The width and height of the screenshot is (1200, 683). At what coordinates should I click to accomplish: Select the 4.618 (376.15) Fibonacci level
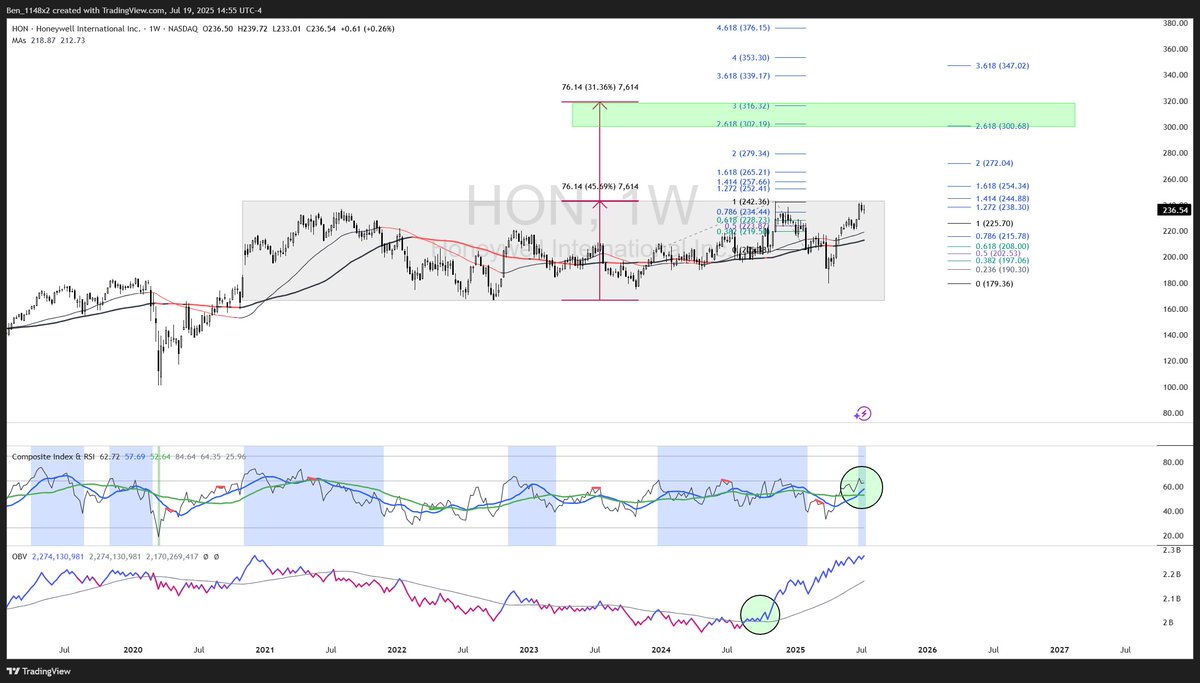pyautogui.click(x=741, y=28)
